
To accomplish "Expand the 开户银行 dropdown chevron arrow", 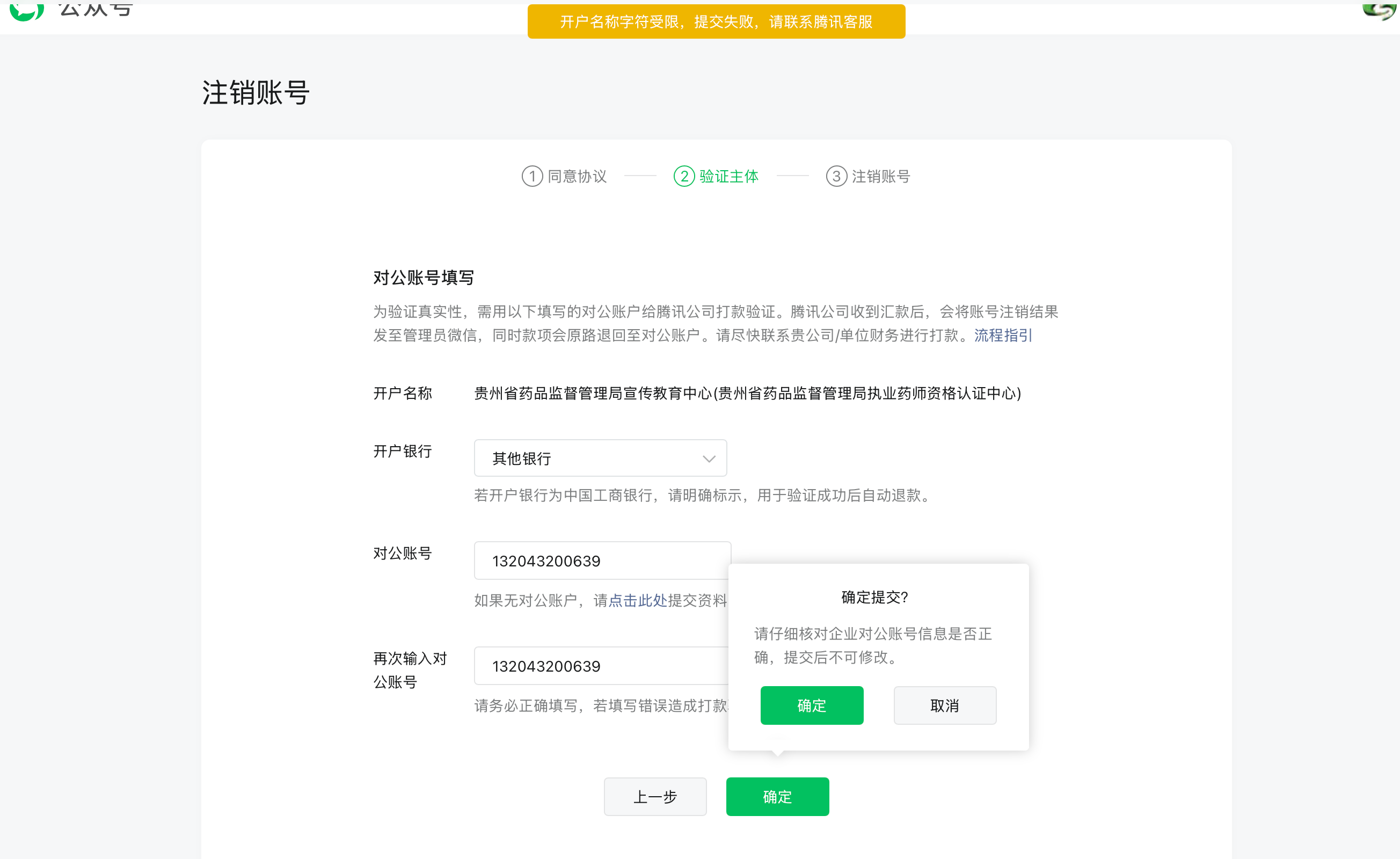I will click(x=709, y=458).
